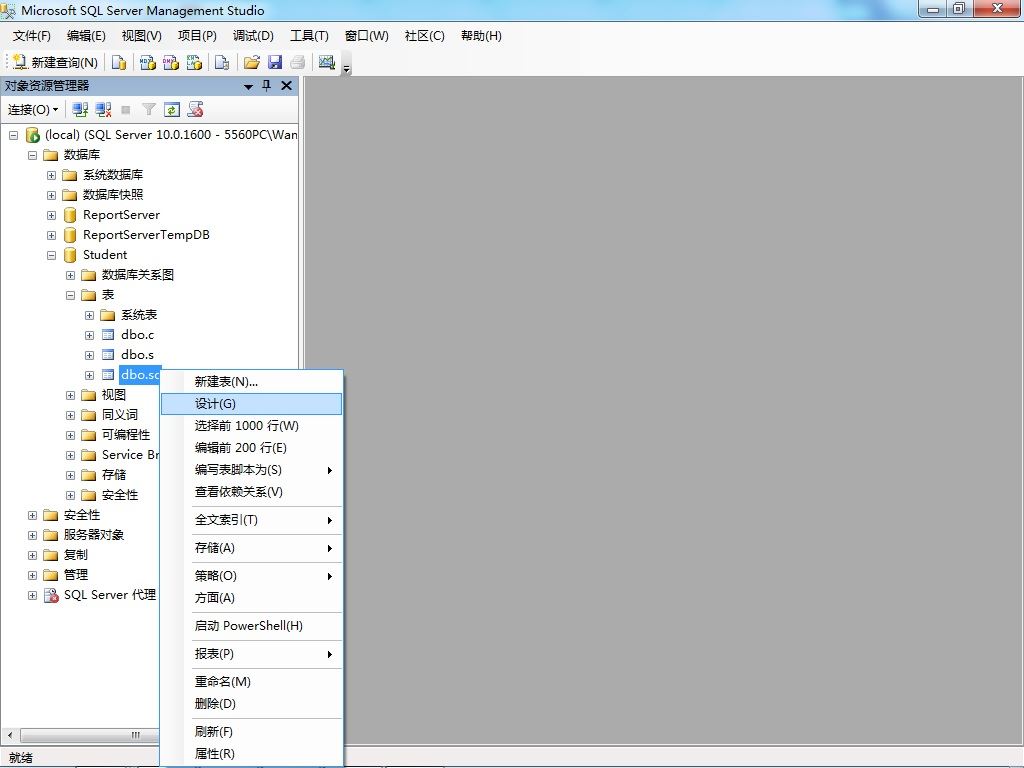
Task: Choose 删除(D) from context menu
Action: click(x=251, y=704)
